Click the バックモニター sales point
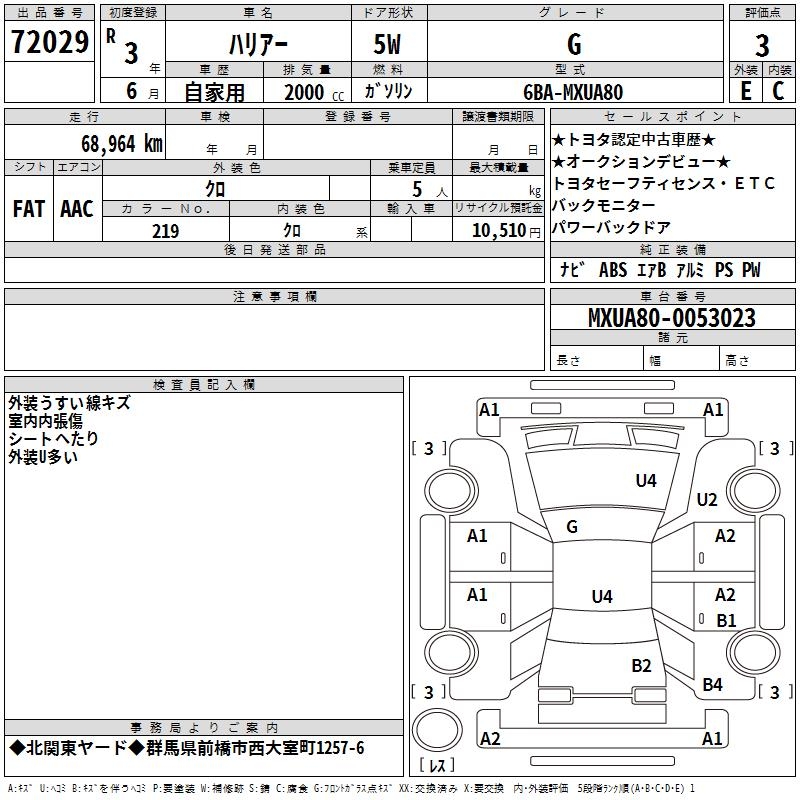 [x=604, y=205]
